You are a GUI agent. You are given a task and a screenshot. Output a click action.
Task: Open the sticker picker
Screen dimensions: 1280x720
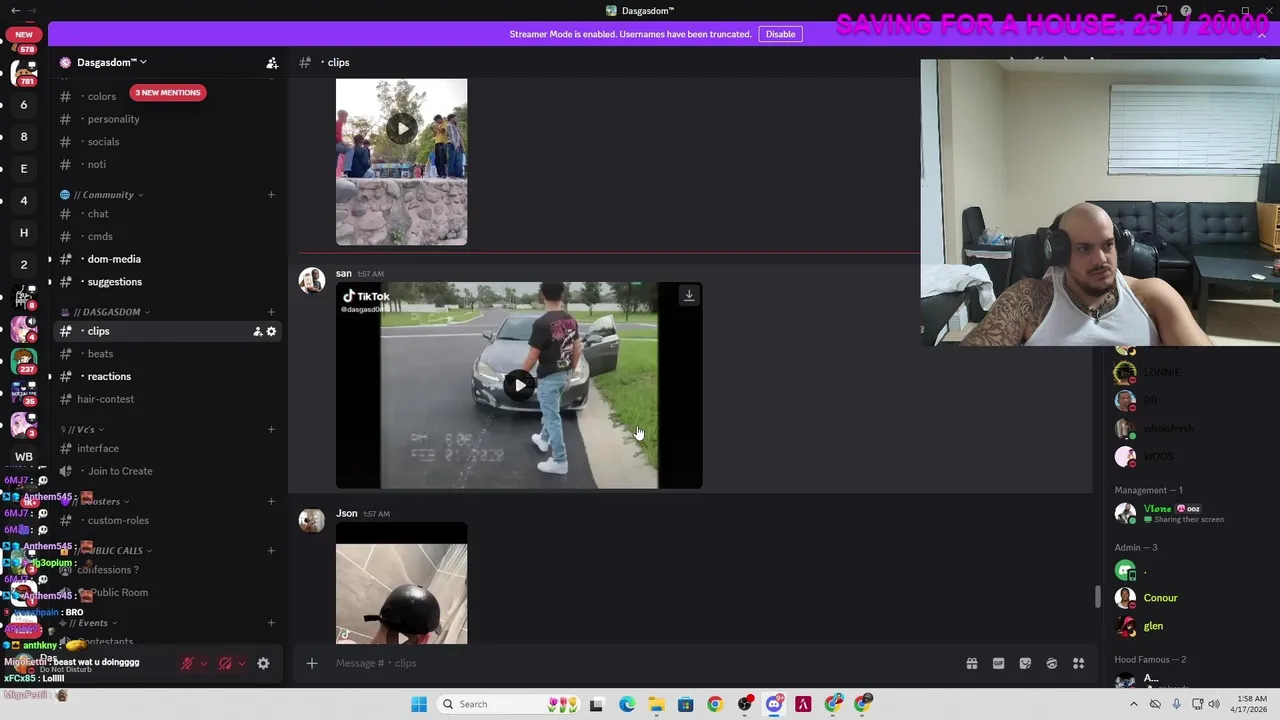point(1025,663)
